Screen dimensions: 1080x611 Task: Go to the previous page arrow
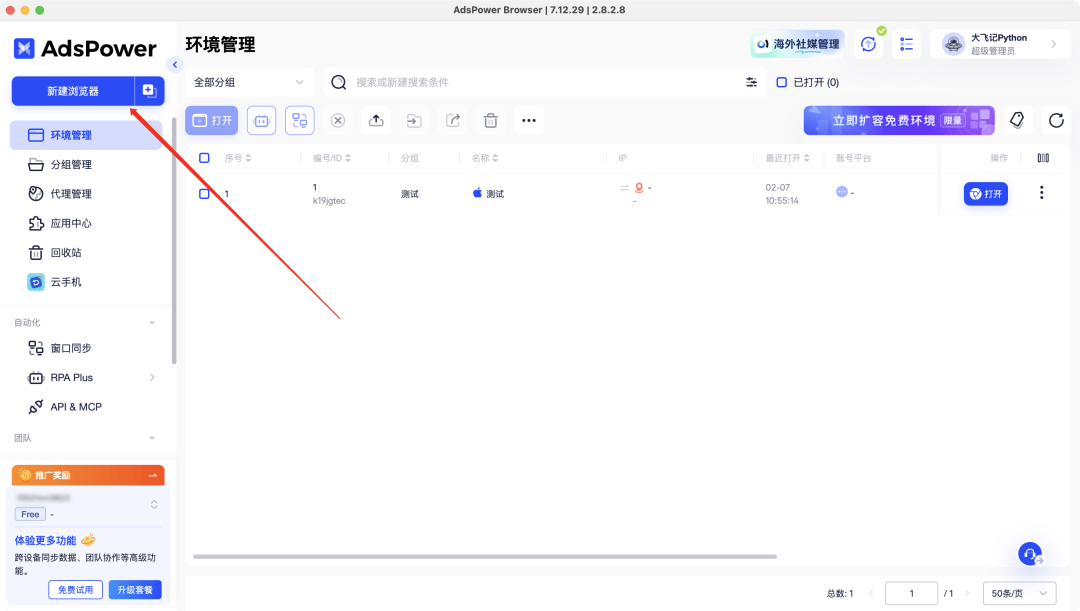point(871,593)
